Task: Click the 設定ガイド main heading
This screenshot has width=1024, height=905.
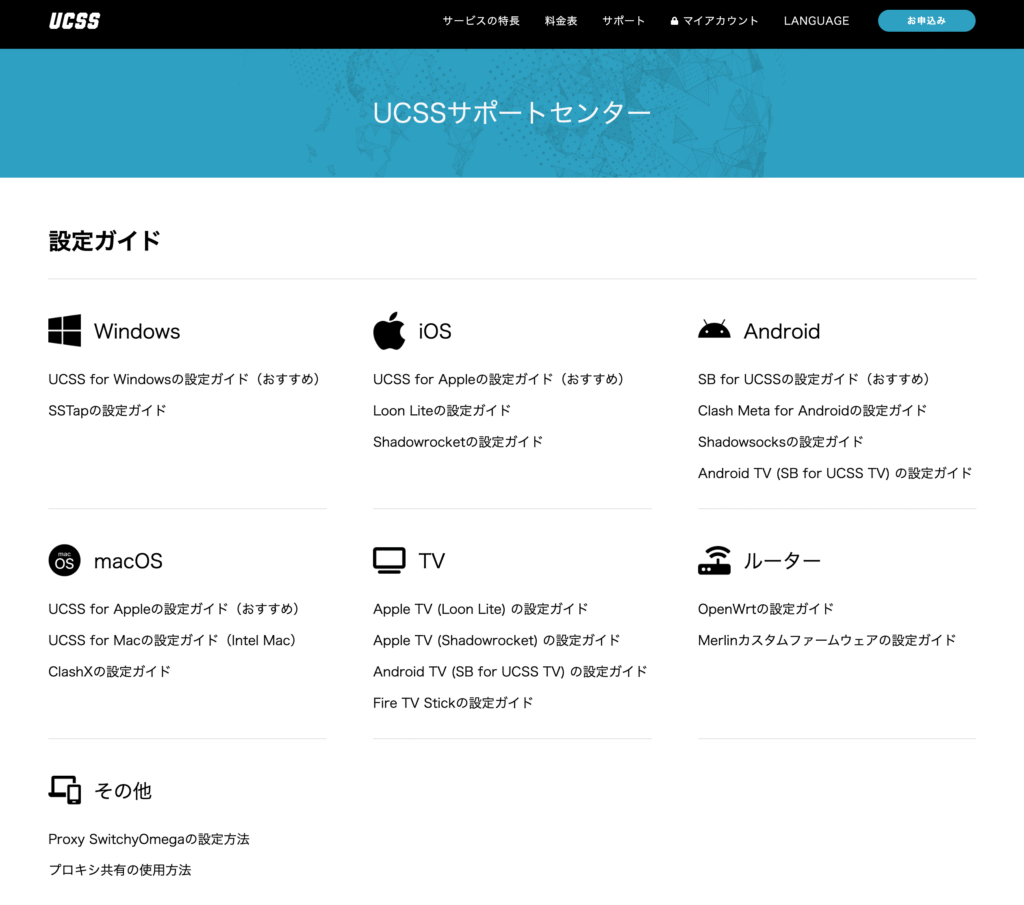Action: coord(104,241)
